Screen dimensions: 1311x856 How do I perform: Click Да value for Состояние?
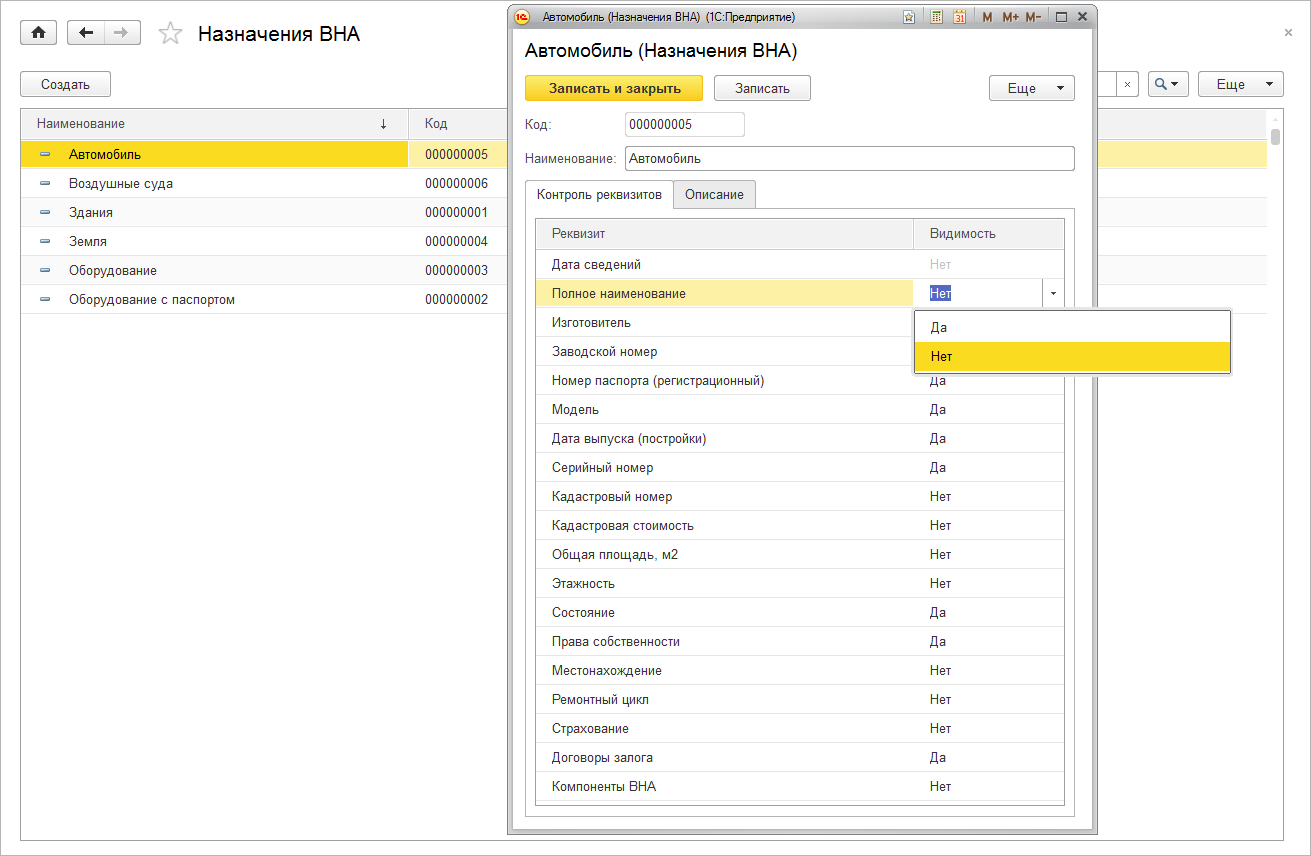(938, 613)
